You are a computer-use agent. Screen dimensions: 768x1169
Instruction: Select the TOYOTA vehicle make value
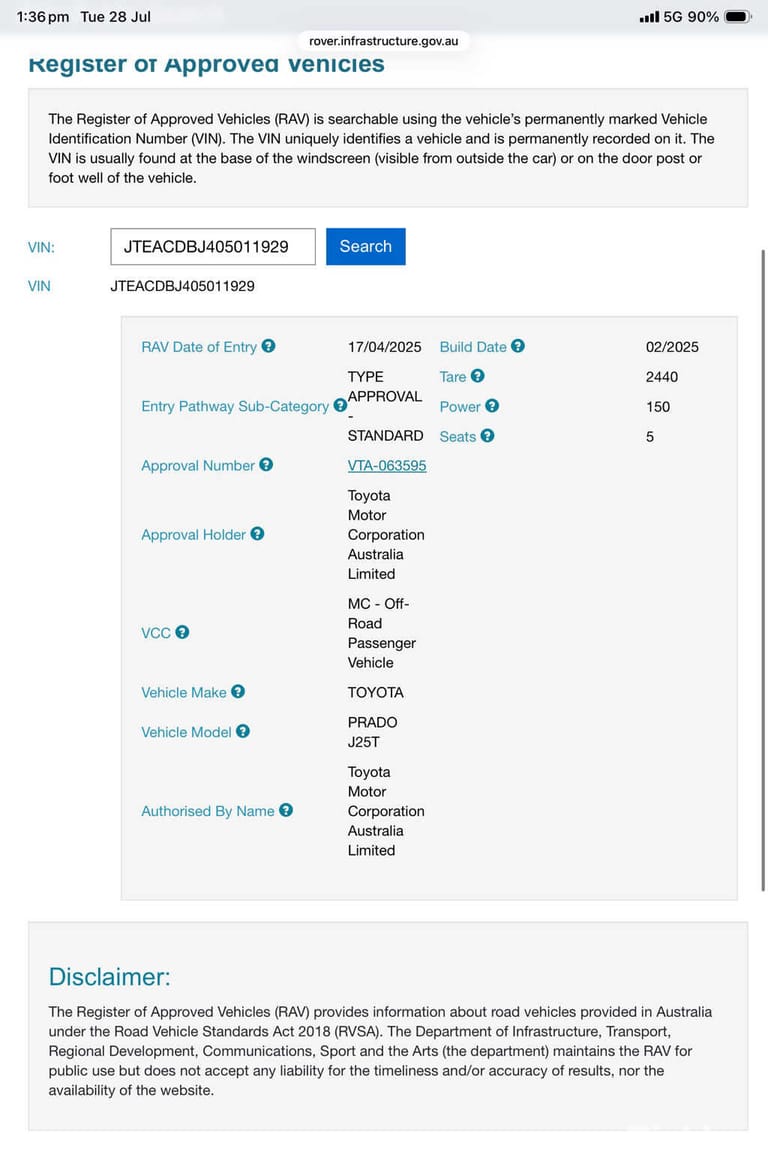(x=376, y=693)
